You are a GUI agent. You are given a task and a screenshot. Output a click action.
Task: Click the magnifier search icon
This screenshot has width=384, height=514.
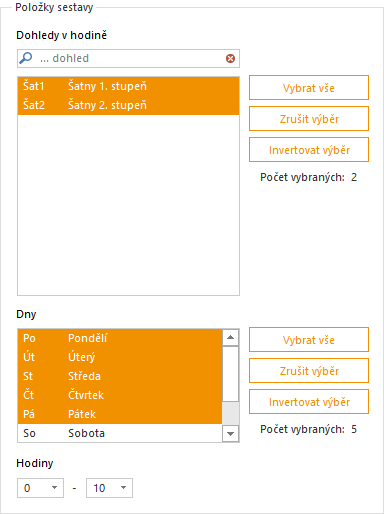tap(26, 58)
